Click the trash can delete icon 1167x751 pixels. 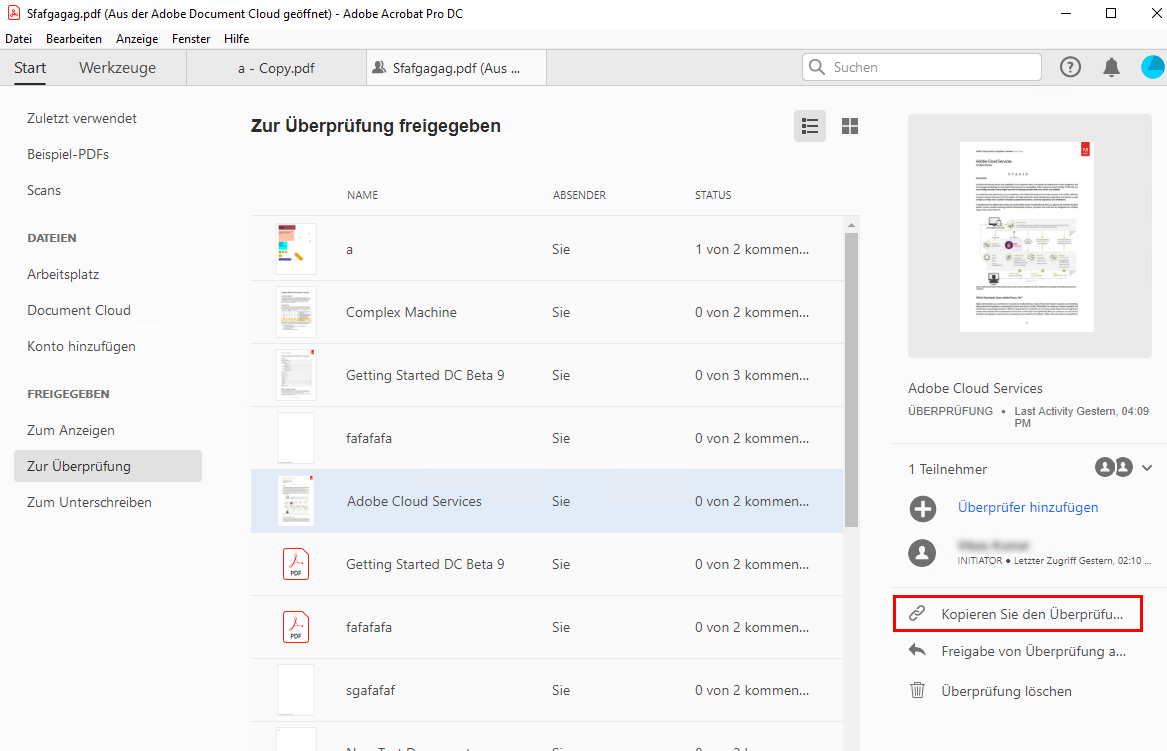click(918, 690)
